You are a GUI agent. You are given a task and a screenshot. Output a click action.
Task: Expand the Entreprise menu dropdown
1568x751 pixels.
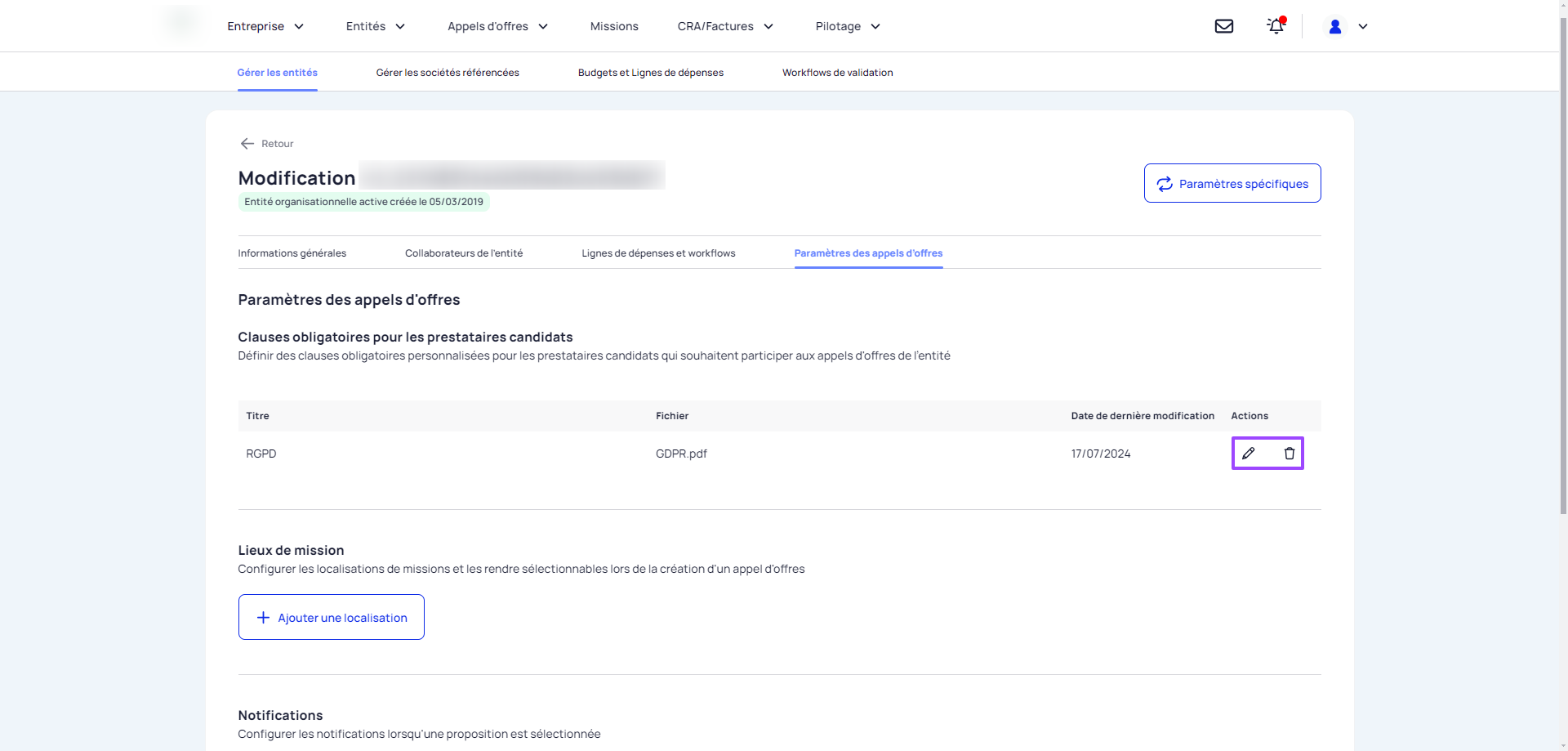(265, 26)
